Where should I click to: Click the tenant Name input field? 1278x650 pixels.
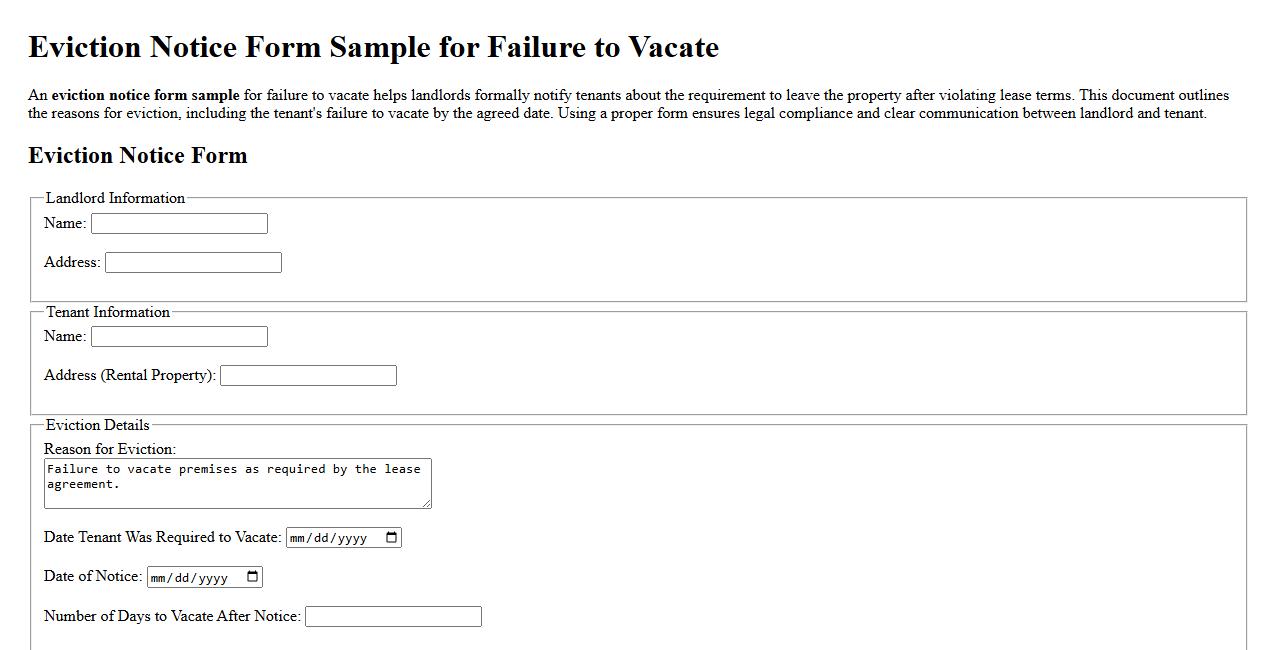click(x=178, y=336)
